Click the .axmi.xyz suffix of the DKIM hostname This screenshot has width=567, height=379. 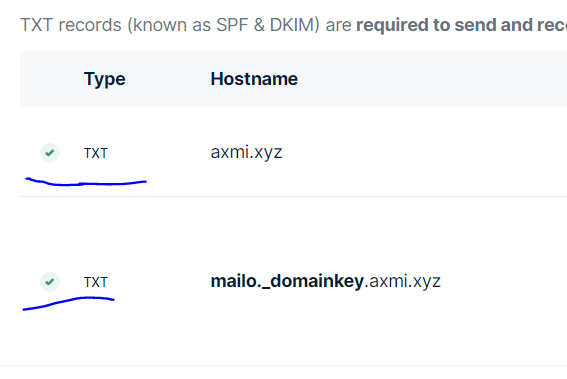(402, 281)
